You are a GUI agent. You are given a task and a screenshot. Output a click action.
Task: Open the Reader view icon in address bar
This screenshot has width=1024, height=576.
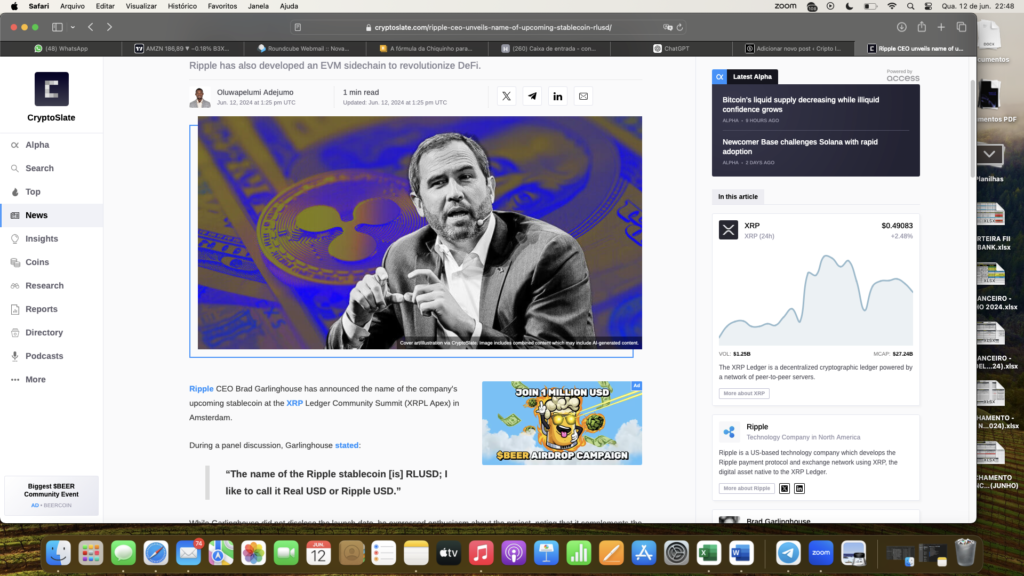coord(298,27)
